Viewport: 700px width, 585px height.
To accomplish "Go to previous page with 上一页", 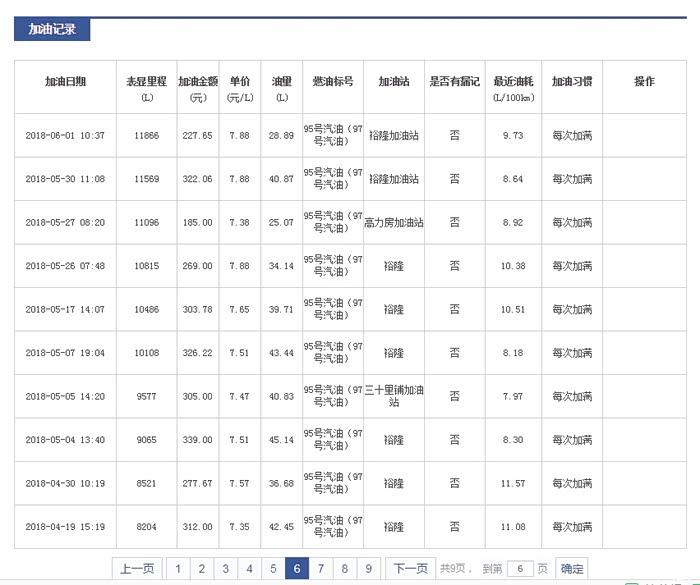I will 137,569.
